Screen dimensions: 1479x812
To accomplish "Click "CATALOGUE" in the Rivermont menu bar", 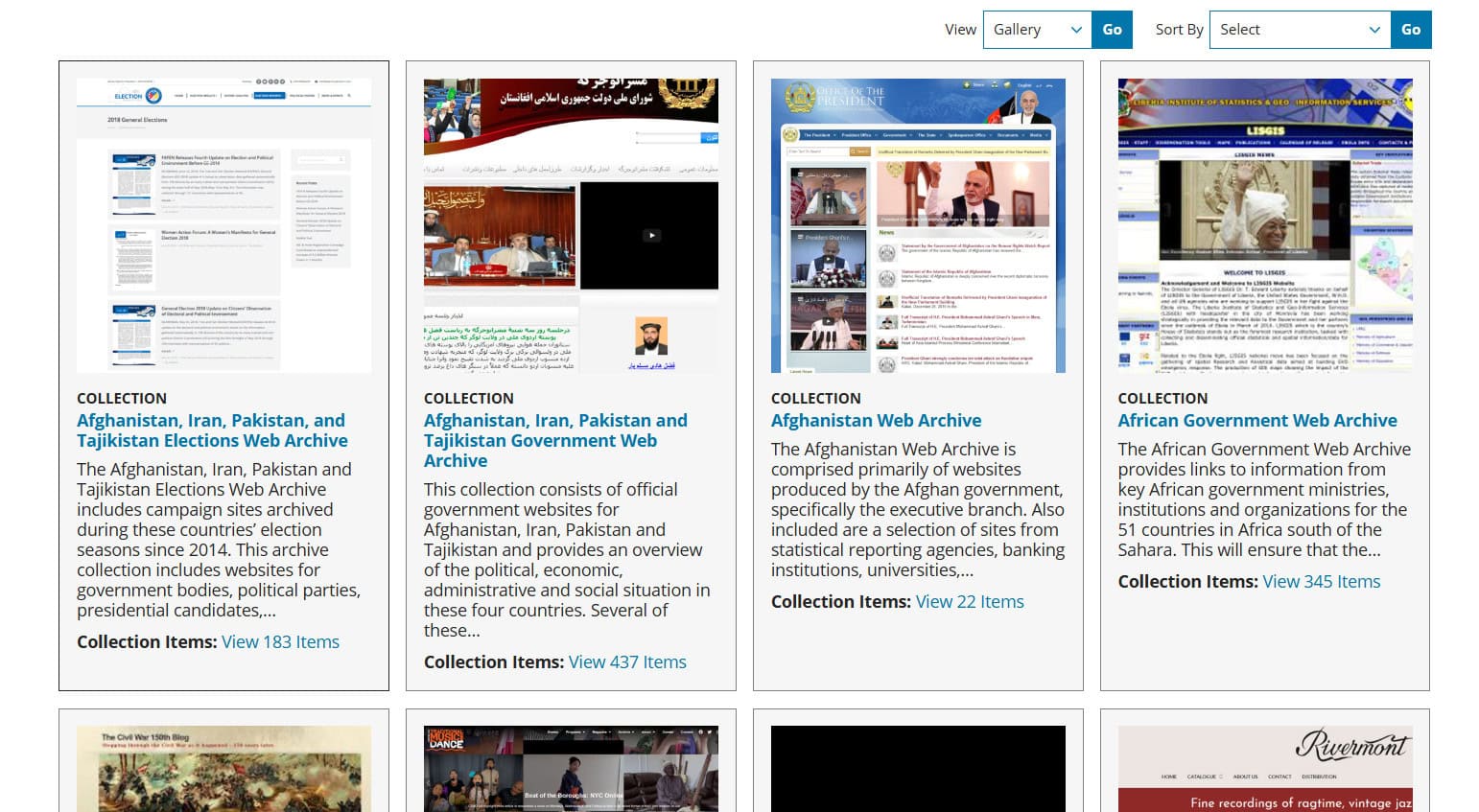I will coord(1202,777).
